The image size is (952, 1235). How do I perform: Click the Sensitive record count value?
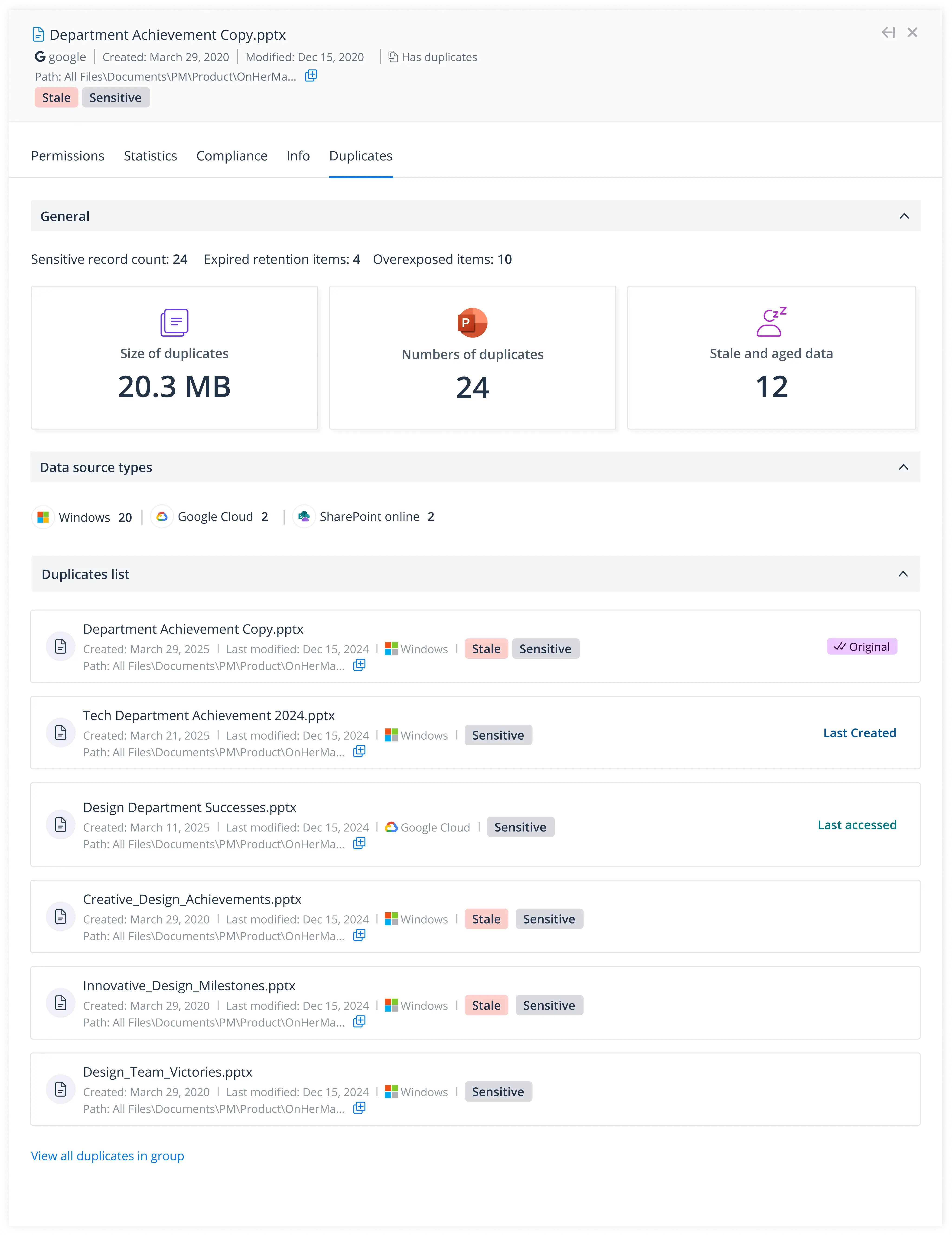coord(180,259)
